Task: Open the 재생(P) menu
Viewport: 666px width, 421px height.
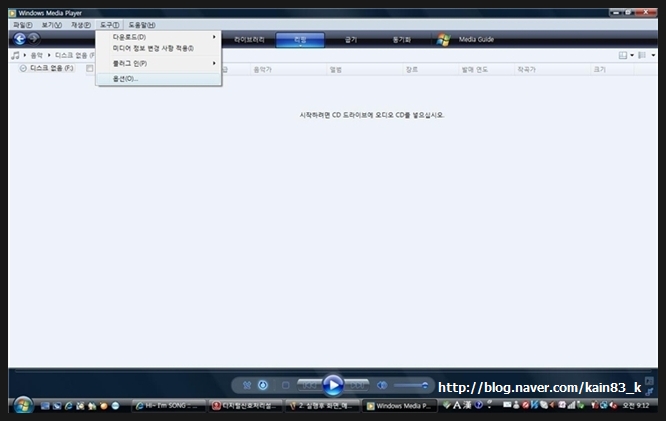Action: tap(81, 25)
